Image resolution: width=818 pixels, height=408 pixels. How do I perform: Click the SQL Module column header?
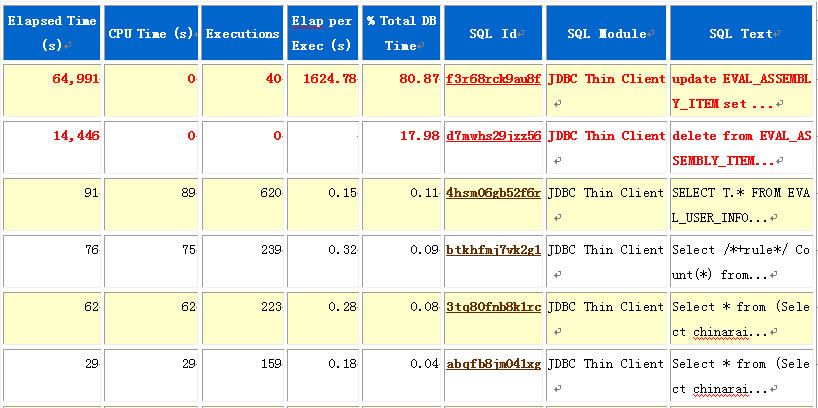click(606, 33)
